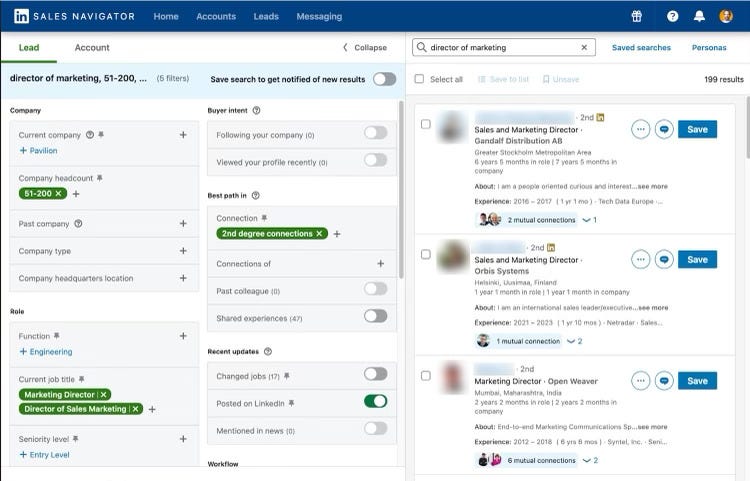Expand Past company filter
750x481 pixels.
pos(183,223)
